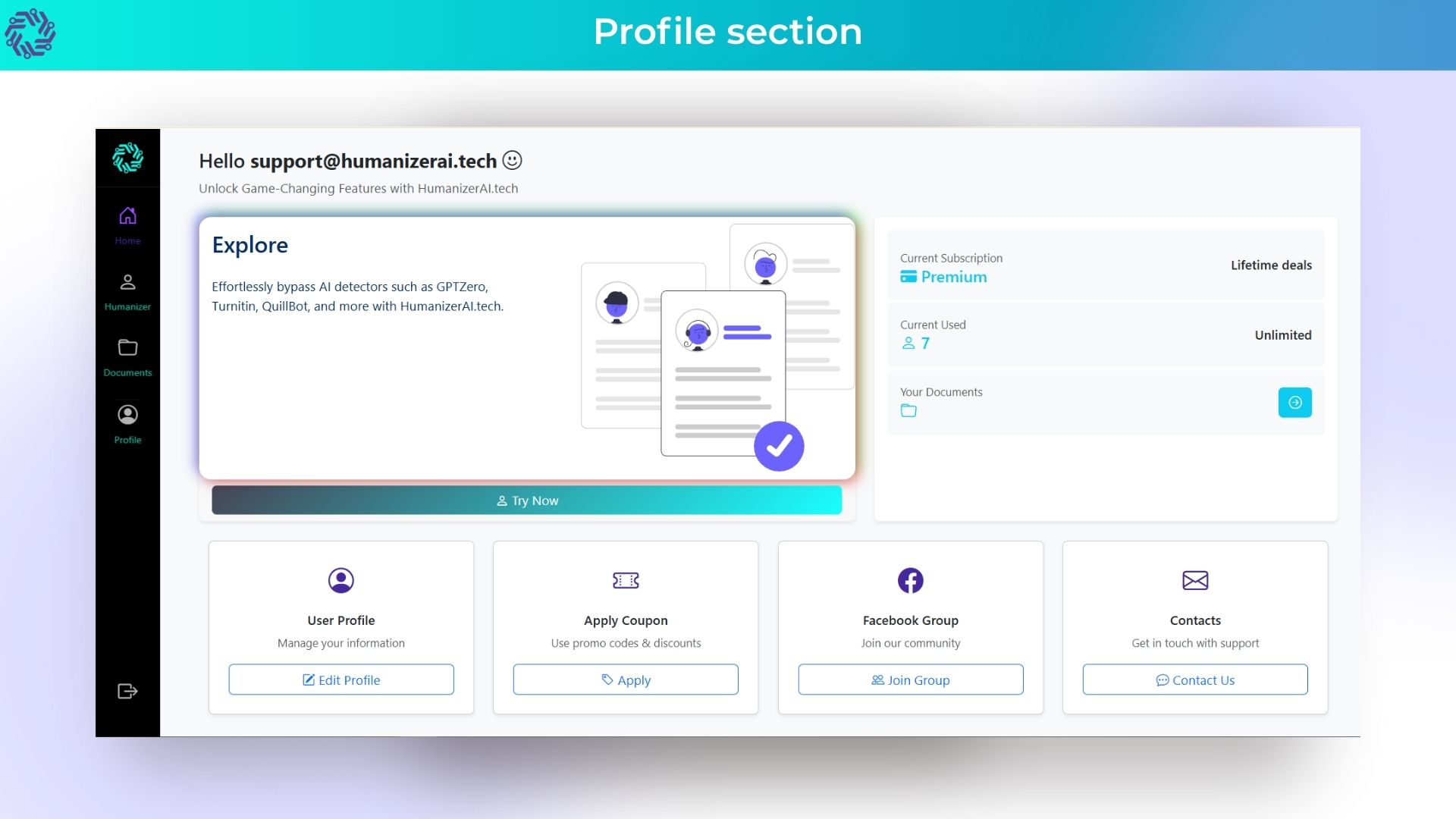Go to Humanizer in the sidebar
Image resolution: width=1456 pixels, height=819 pixels.
[127, 292]
